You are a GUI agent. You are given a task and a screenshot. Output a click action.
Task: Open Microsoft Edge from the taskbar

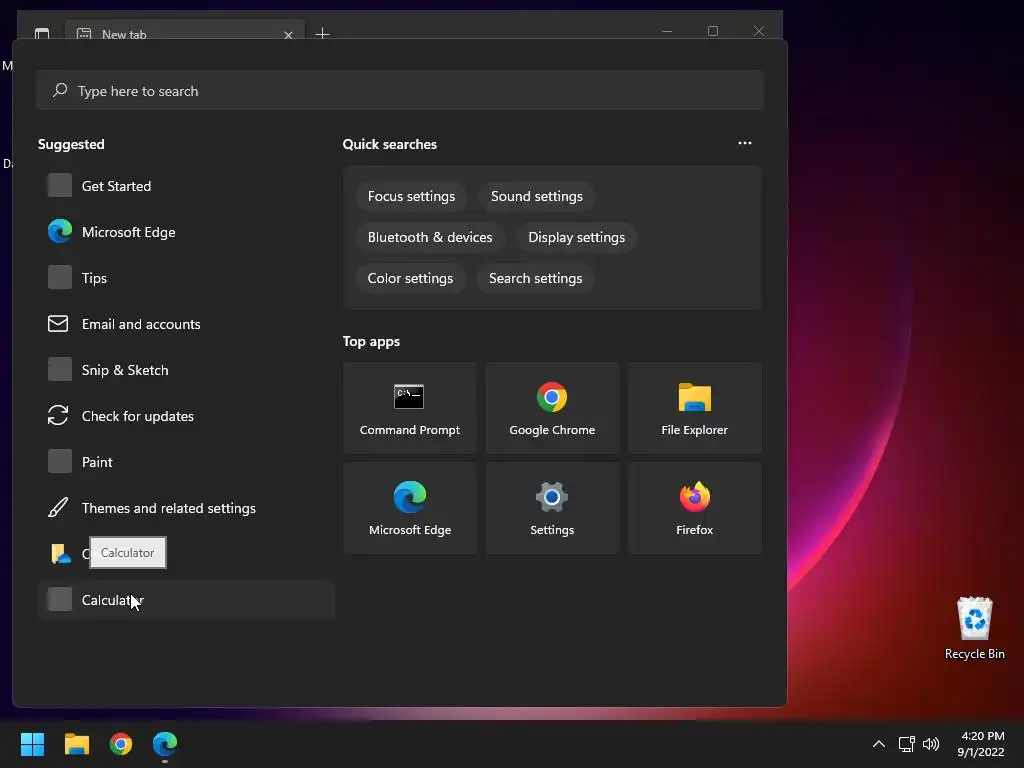(x=165, y=744)
